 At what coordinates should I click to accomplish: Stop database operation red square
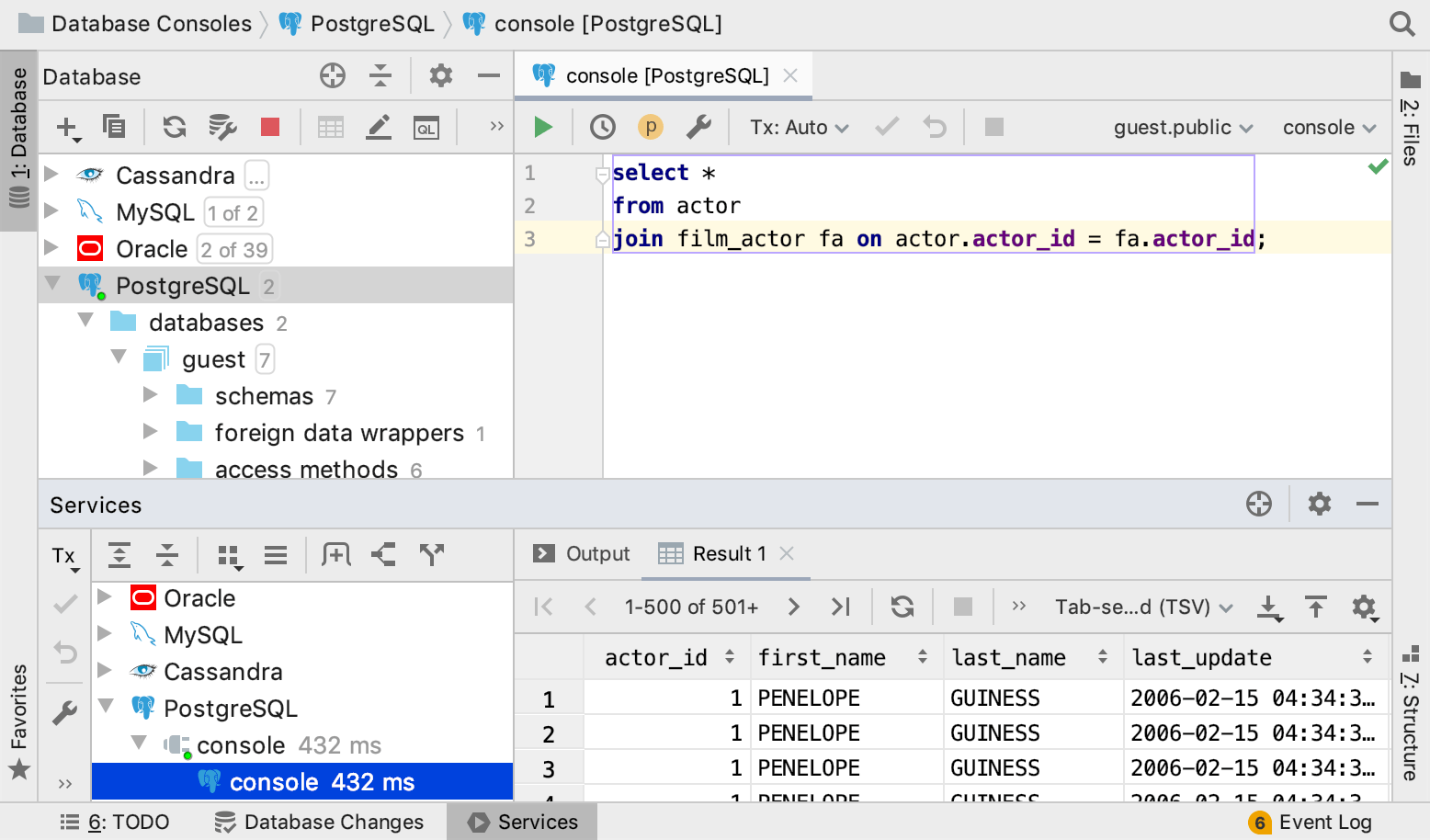[x=270, y=127]
